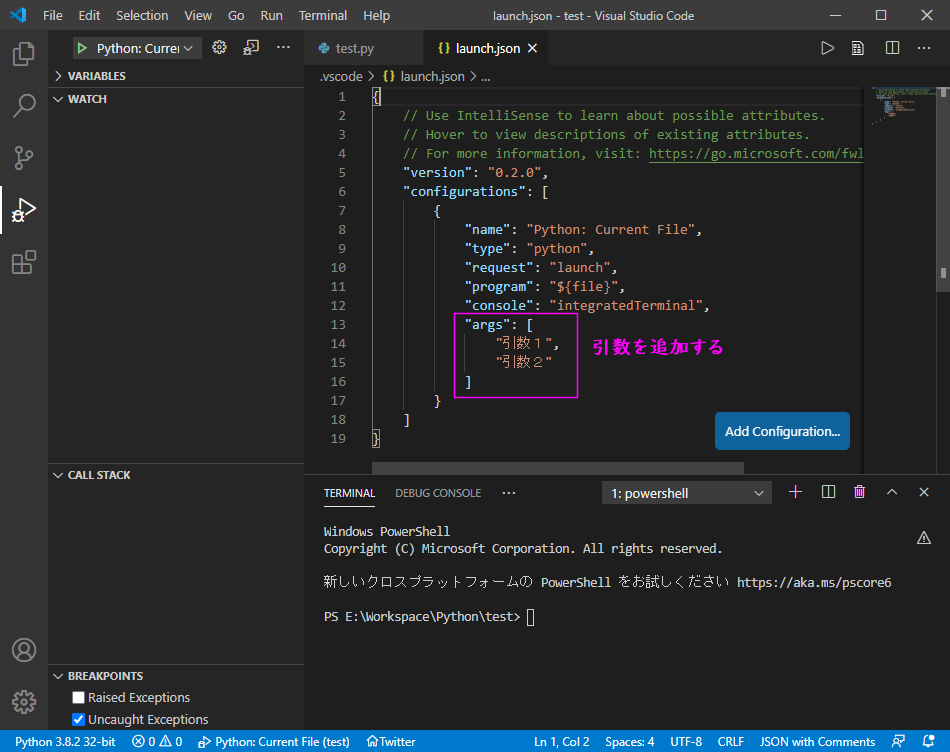The image size is (950, 752).
Task: Change line endings via CRLF
Action: tap(731, 741)
